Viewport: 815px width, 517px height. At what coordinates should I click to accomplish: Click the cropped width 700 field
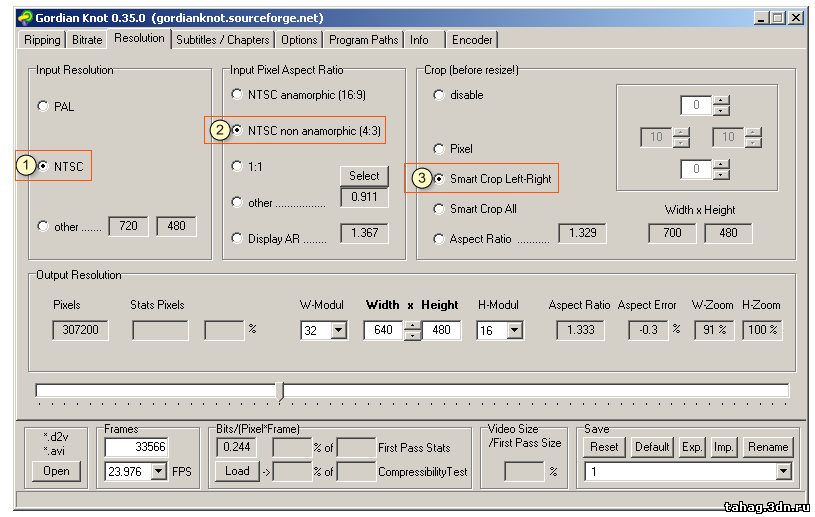(x=672, y=233)
